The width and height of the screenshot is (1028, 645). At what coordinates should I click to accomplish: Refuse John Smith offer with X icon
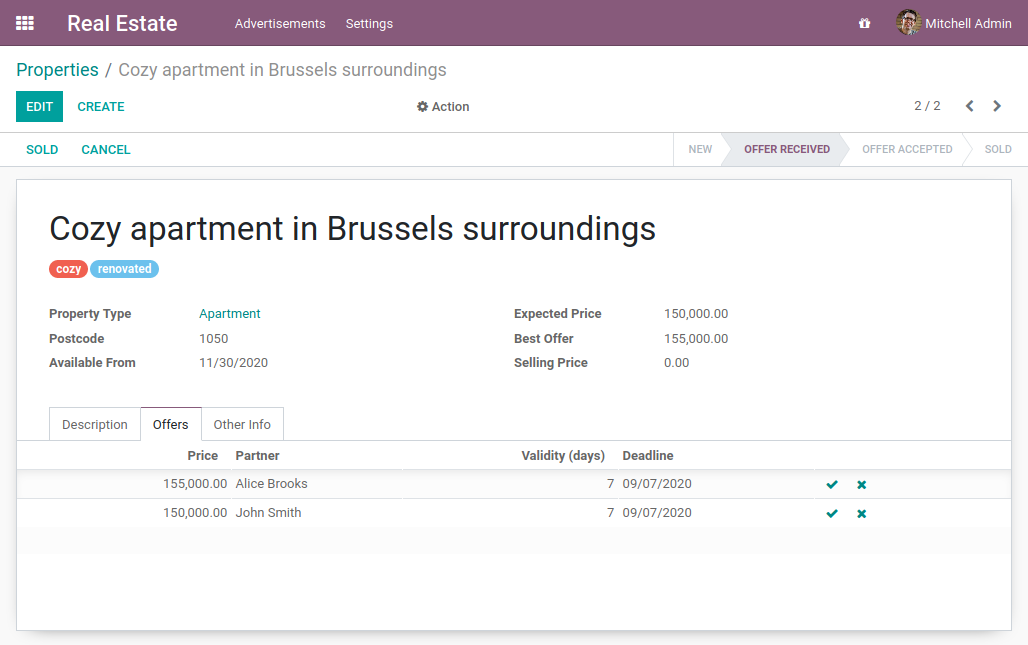pos(861,514)
